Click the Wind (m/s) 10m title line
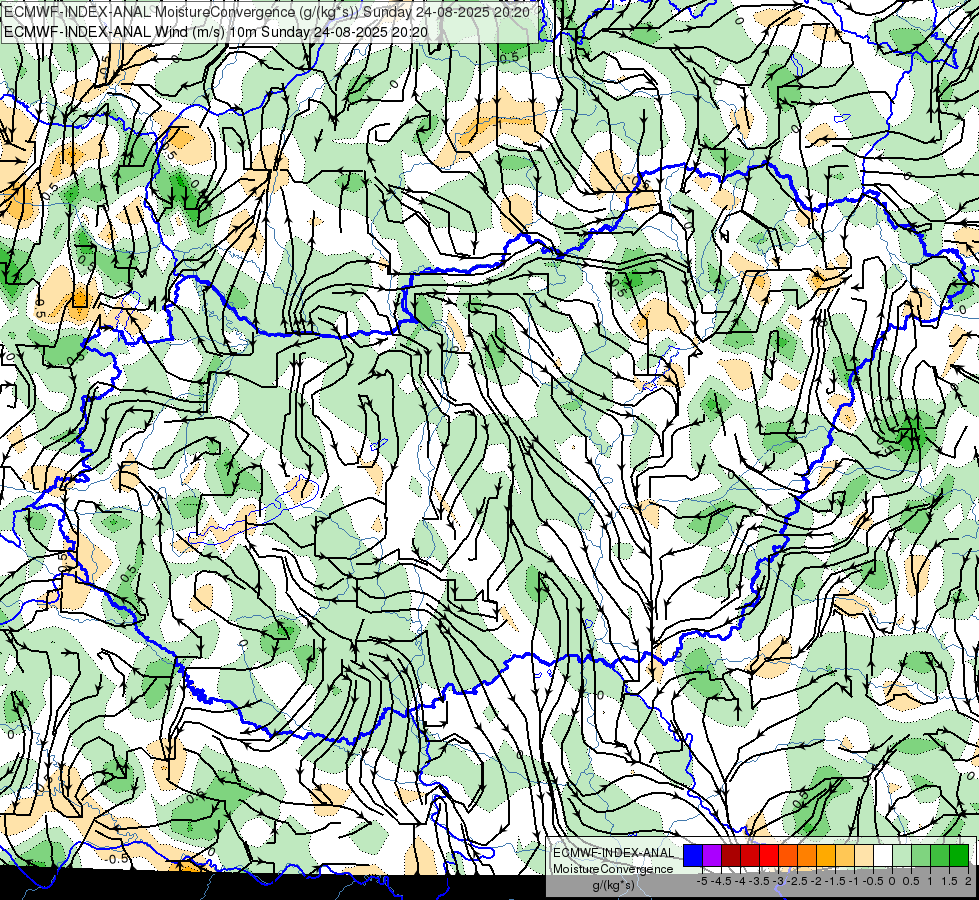 (x=216, y=31)
